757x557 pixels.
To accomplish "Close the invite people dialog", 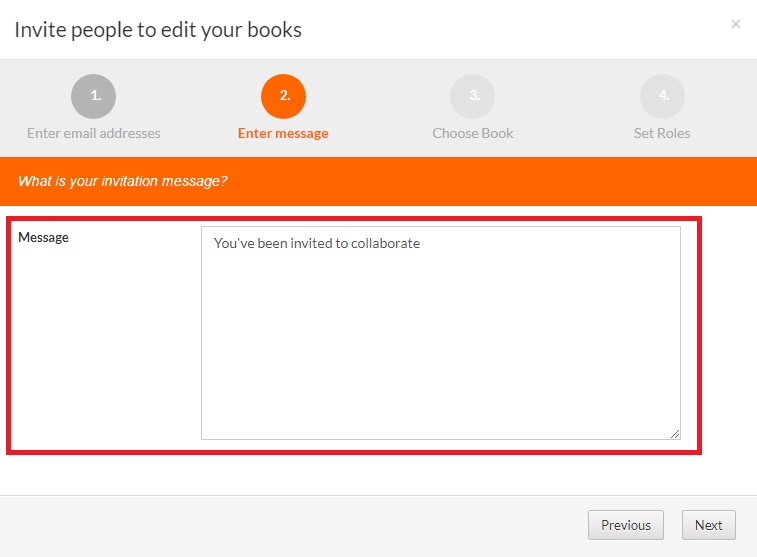I will tap(736, 24).
